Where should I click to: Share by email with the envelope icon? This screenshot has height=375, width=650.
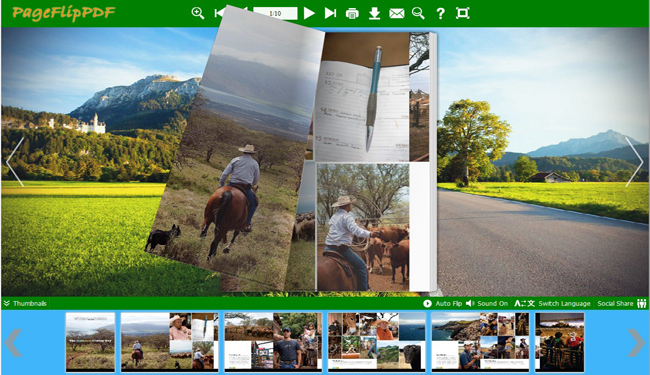(397, 14)
